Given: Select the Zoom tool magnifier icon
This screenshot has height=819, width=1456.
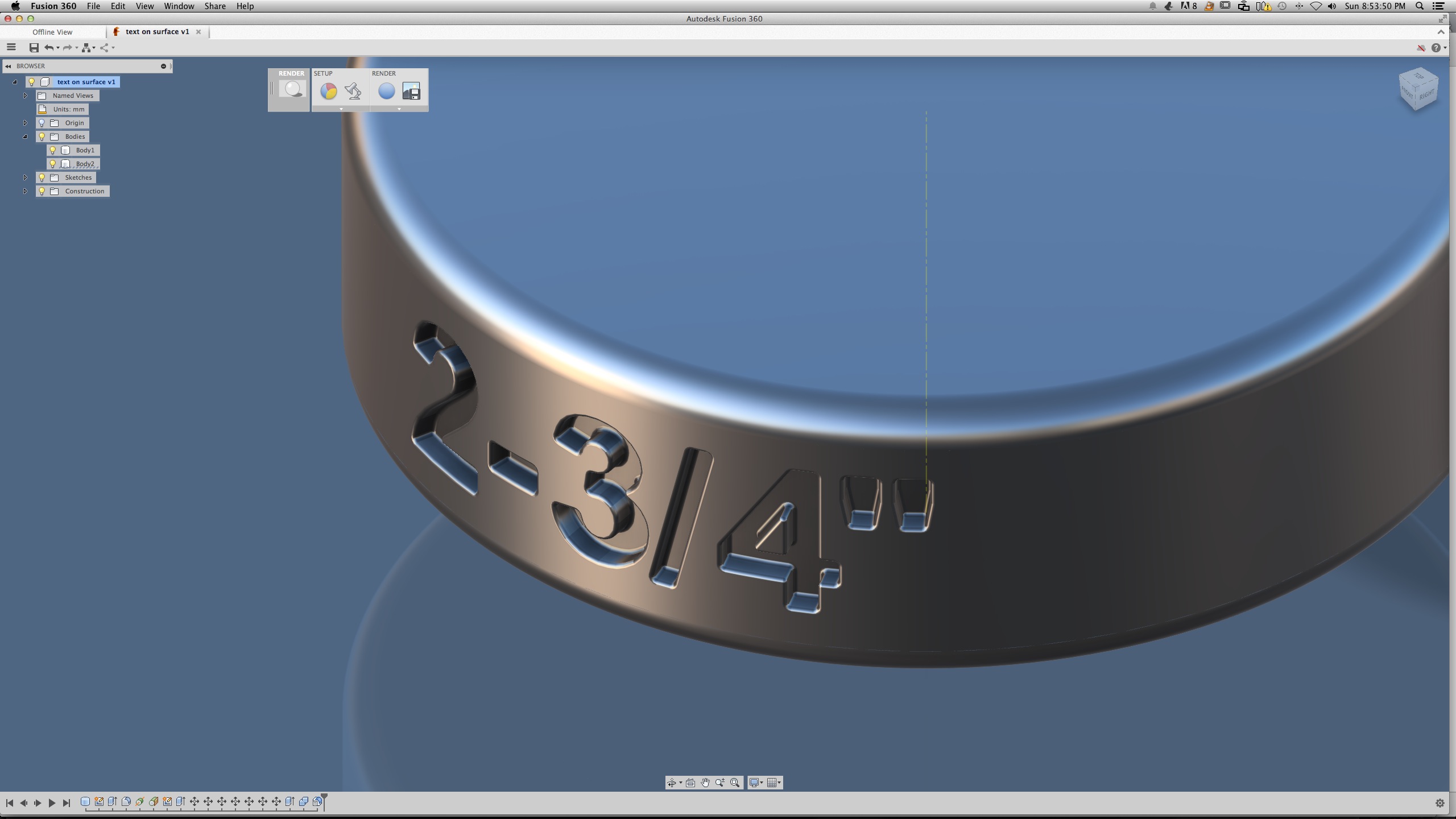Looking at the screenshot, I should 720,782.
